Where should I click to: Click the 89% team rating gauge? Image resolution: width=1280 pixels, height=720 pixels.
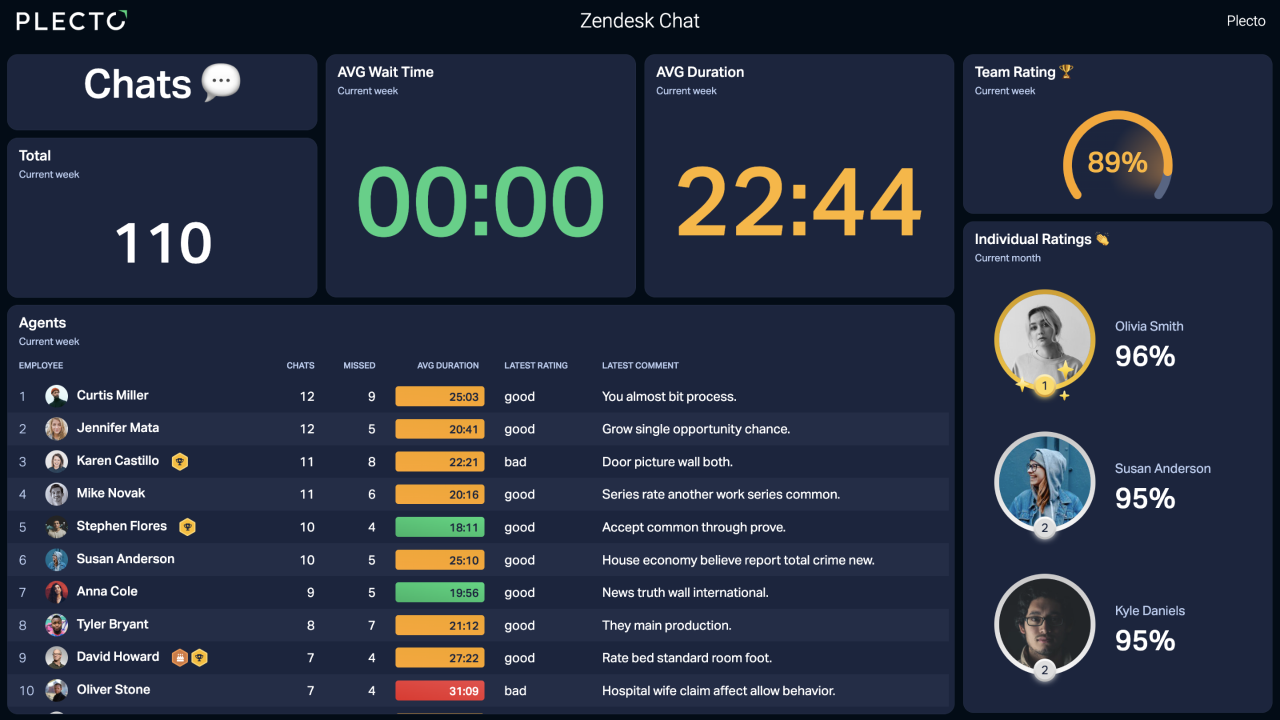pos(1117,158)
